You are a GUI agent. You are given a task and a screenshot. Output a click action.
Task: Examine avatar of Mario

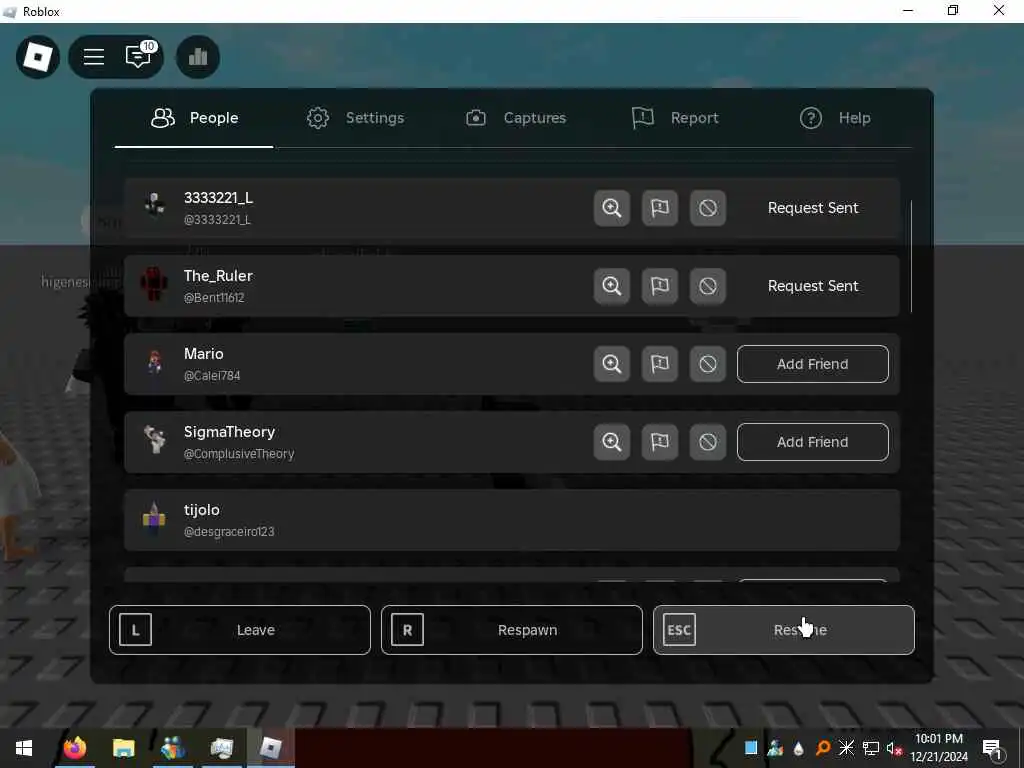pos(612,364)
